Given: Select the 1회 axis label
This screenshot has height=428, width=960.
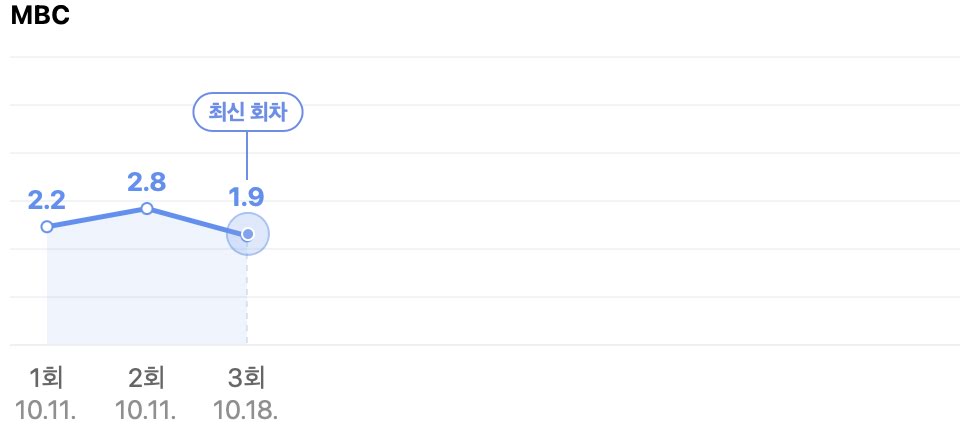Looking at the screenshot, I should pyautogui.click(x=47, y=379).
